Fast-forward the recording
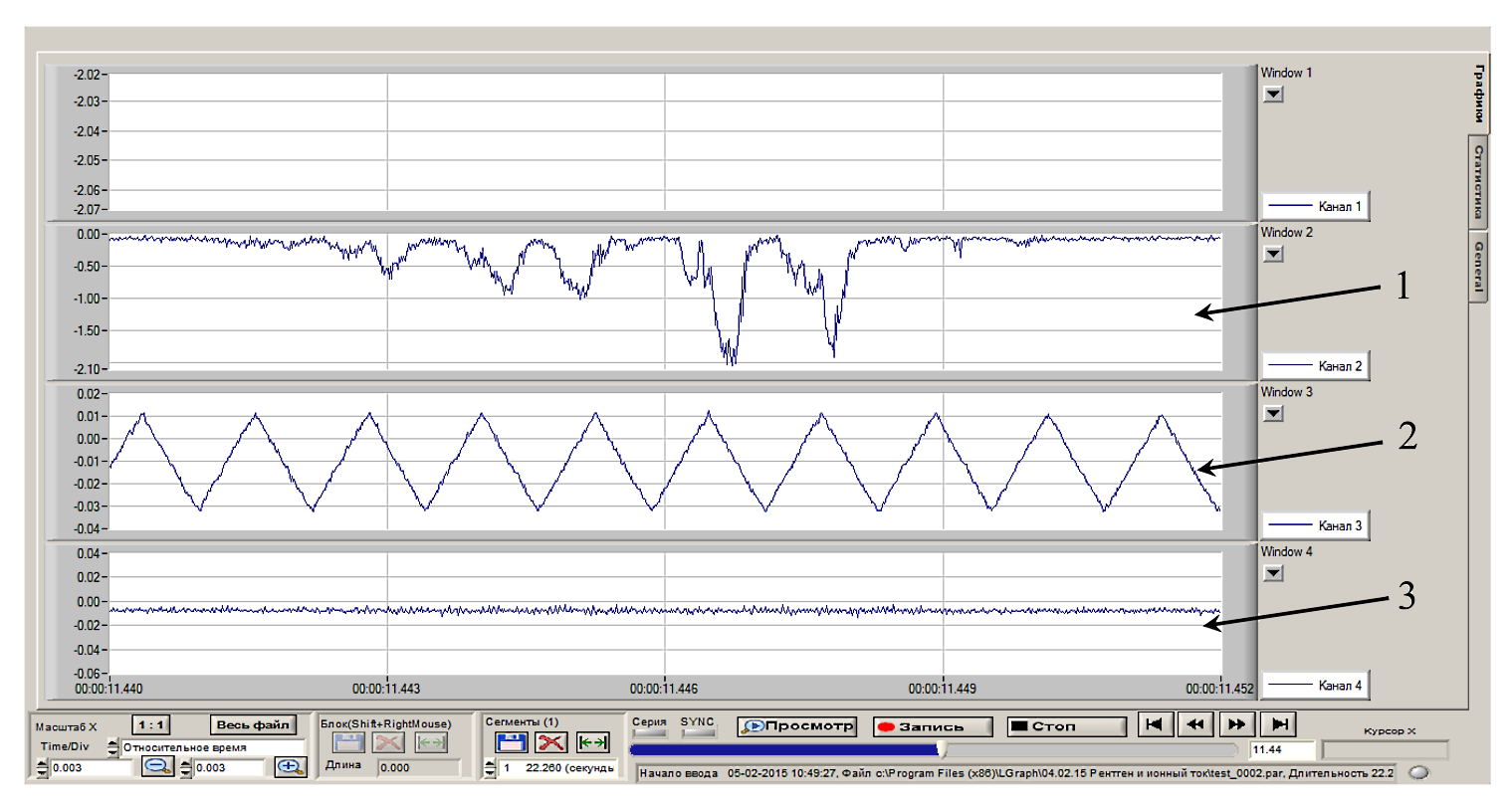Screen dimensions: 1512x810 [x=1237, y=724]
